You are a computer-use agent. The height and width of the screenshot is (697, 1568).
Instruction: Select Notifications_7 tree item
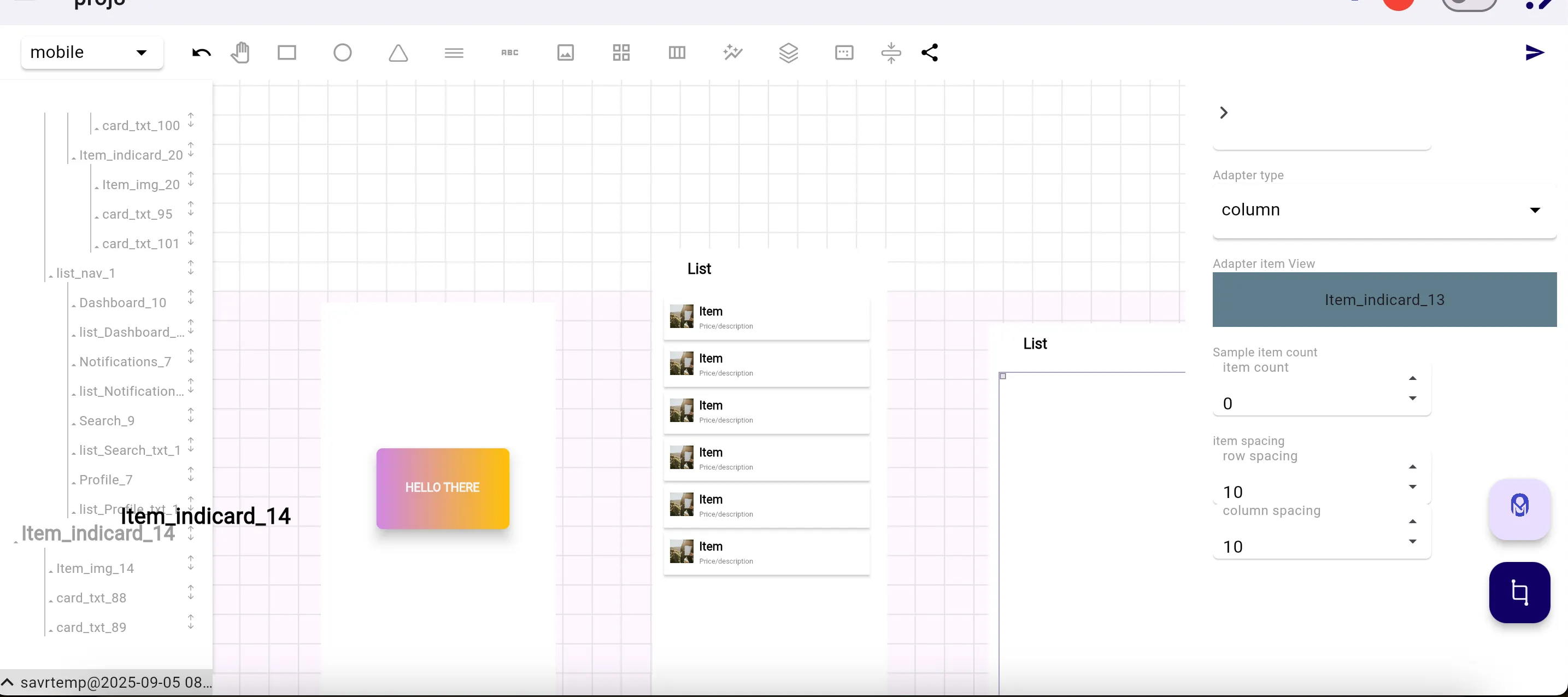click(x=125, y=361)
